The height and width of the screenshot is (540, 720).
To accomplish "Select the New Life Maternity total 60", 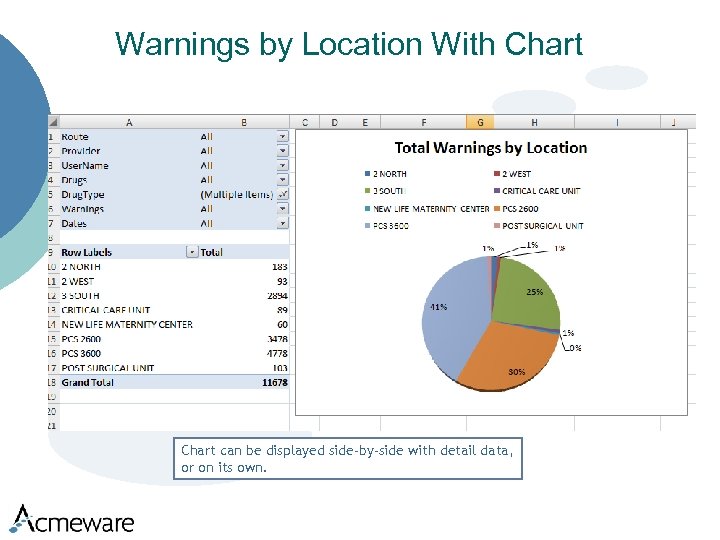I will (244, 325).
